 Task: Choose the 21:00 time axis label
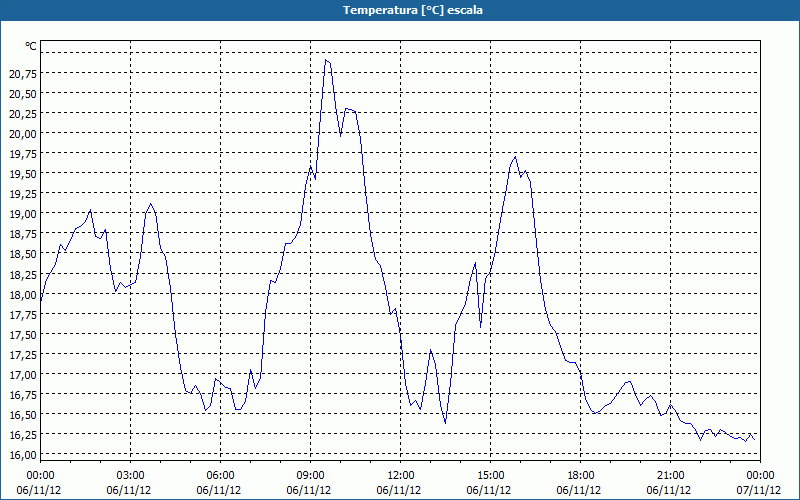click(670, 476)
